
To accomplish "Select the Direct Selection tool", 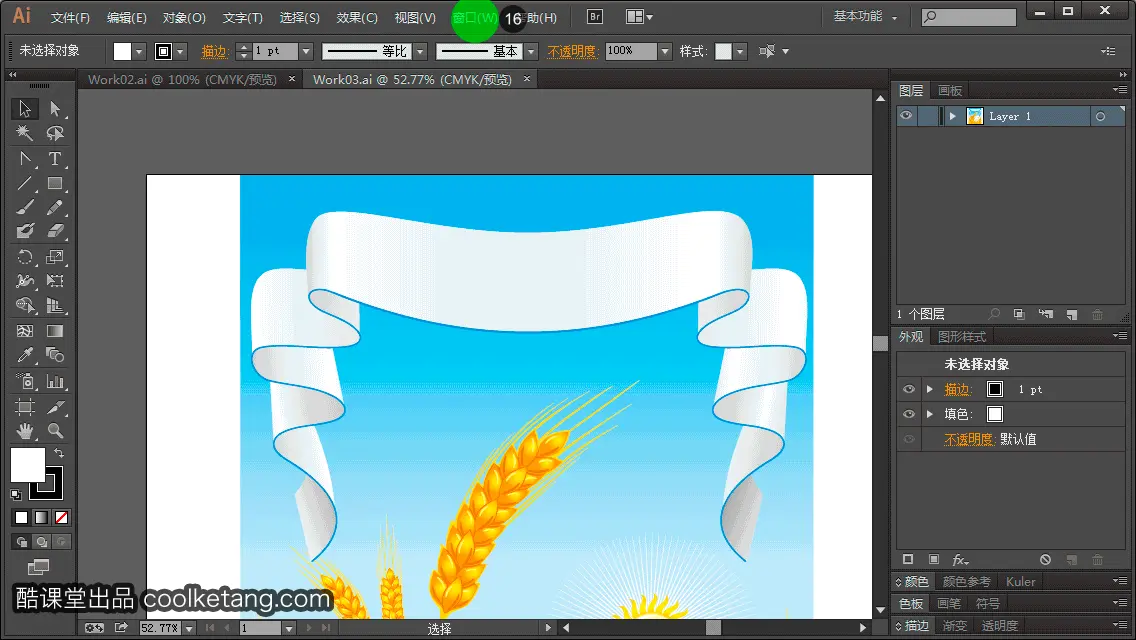I will tap(55, 109).
